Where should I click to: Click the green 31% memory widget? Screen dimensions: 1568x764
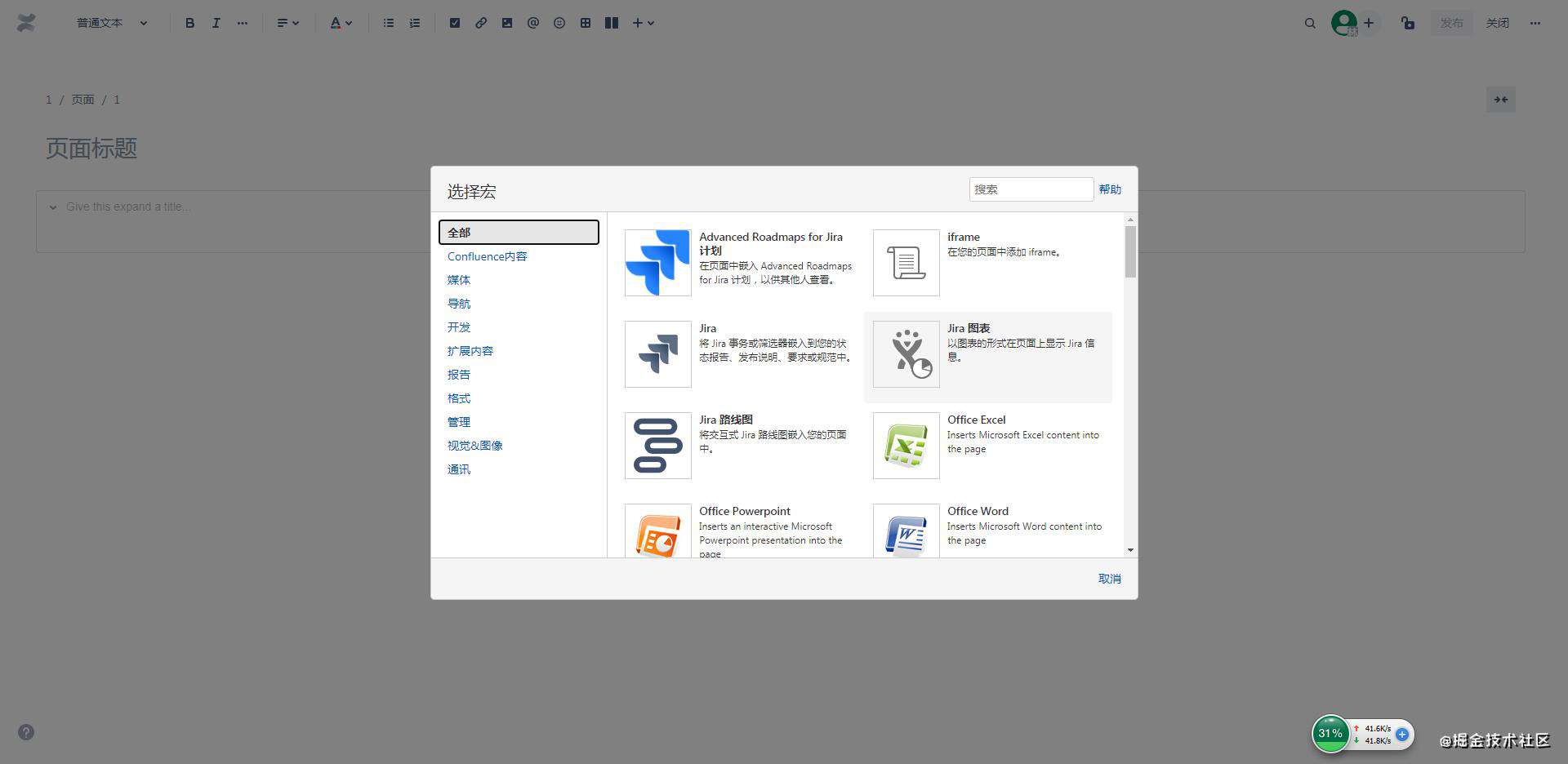pos(1330,733)
